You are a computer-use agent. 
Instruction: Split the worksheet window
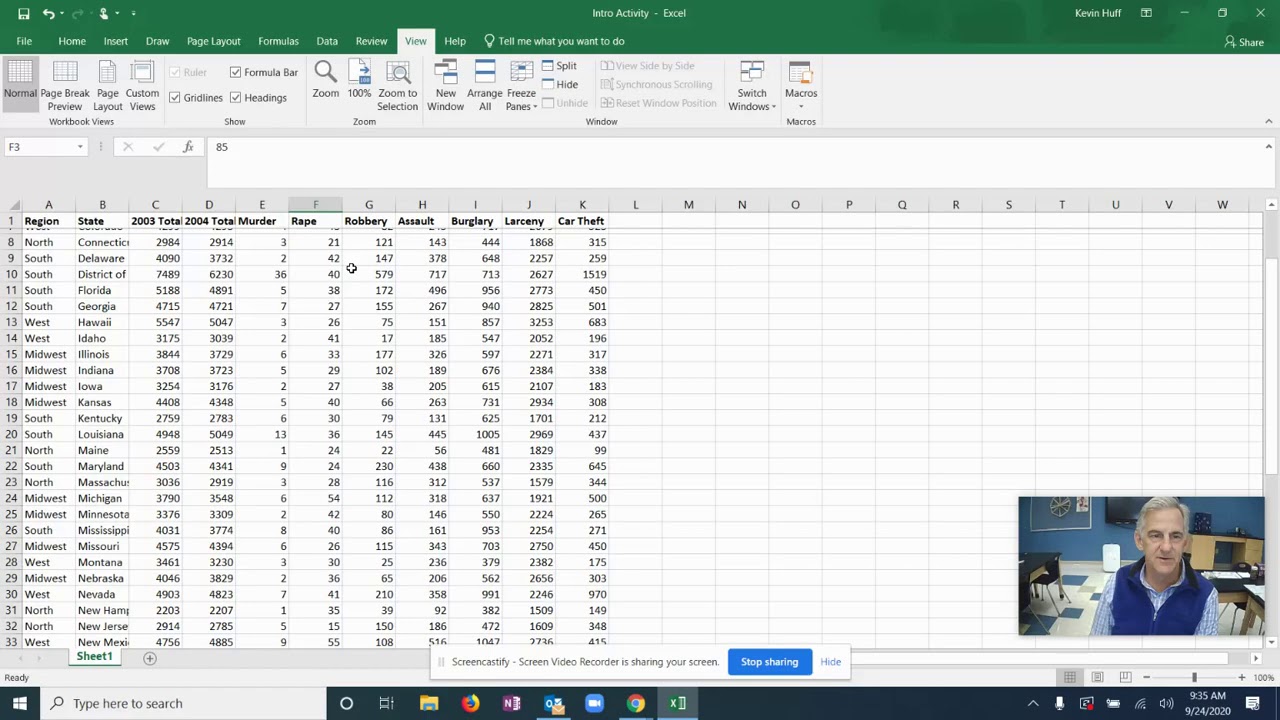point(559,66)
